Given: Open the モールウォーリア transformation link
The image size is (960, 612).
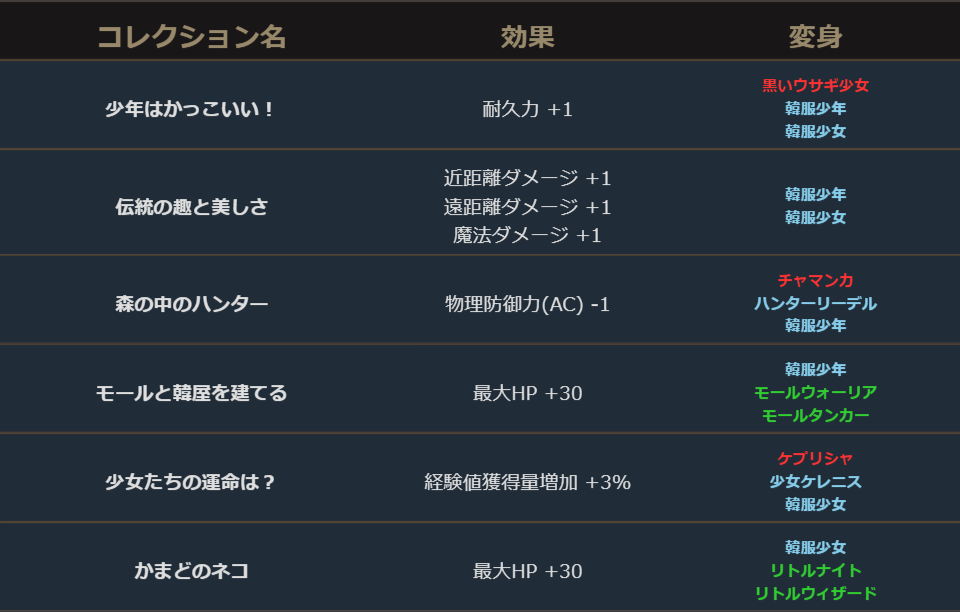Looking at the screenshot, I should click(x=815, y=392).
